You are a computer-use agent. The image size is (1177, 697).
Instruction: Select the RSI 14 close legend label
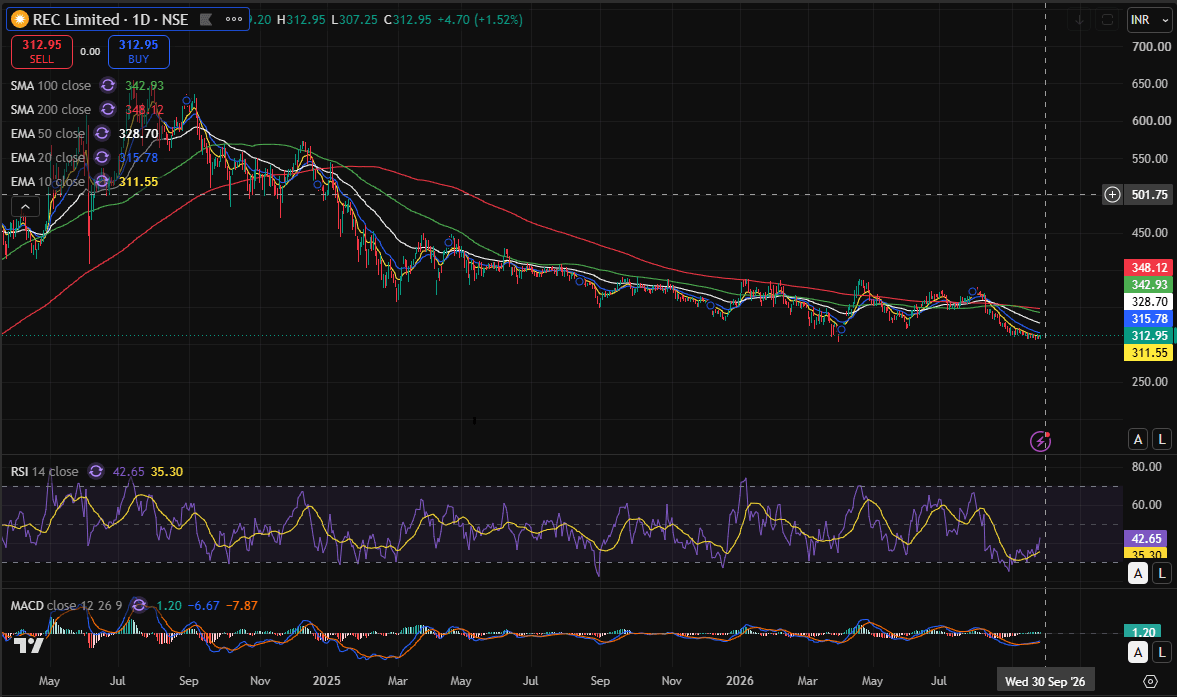(x=44, y=471)
